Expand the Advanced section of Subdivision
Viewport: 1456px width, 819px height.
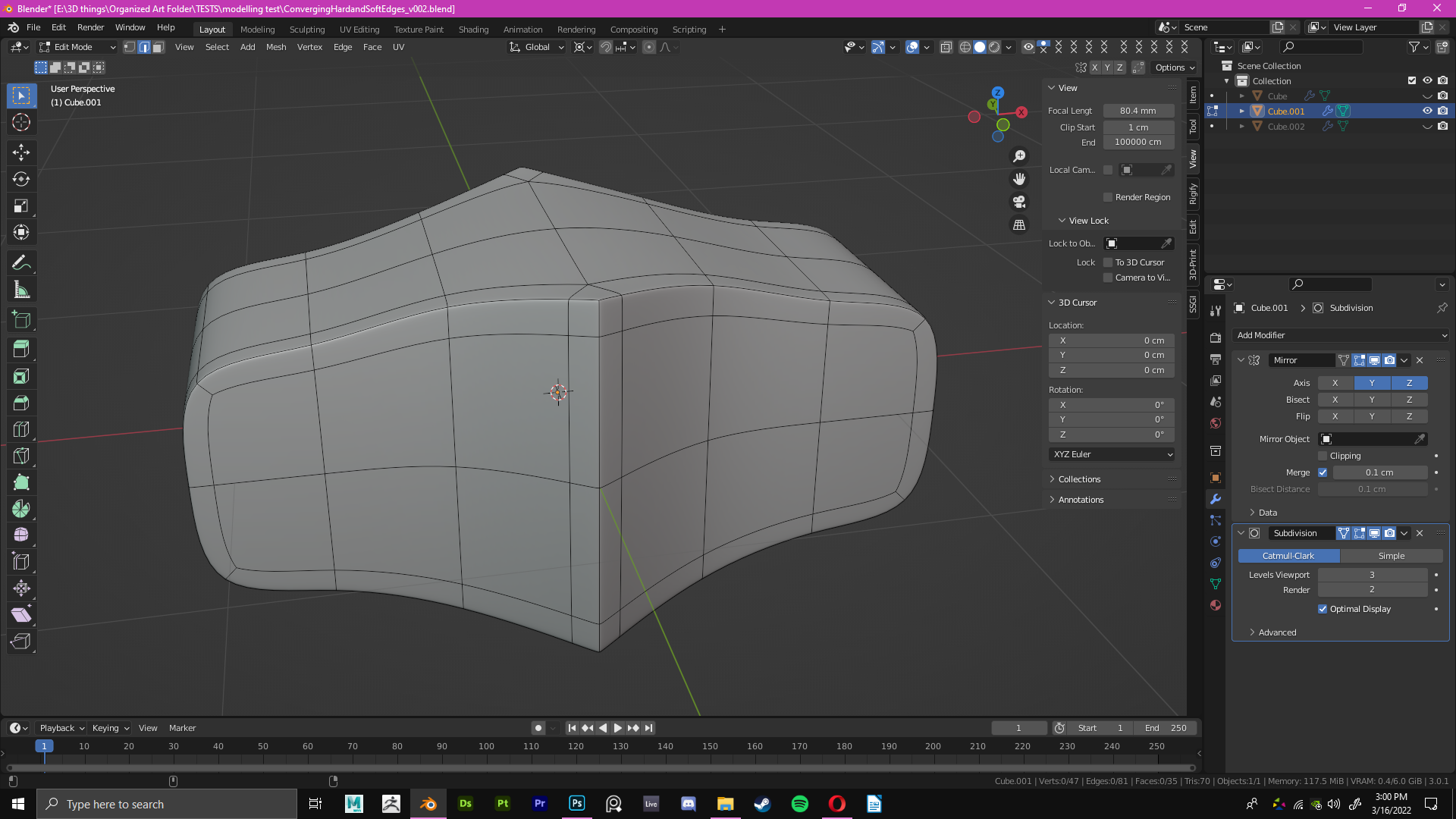[x=1277, y=632]
